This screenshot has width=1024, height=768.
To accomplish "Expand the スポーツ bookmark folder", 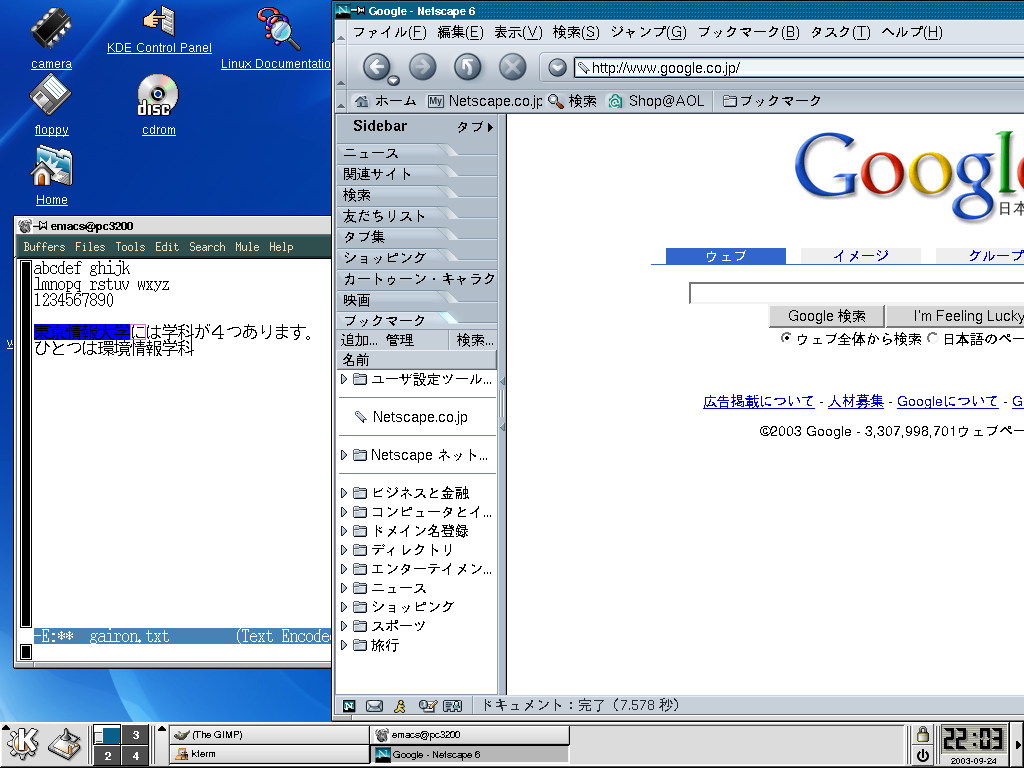I will coord(344,626).
